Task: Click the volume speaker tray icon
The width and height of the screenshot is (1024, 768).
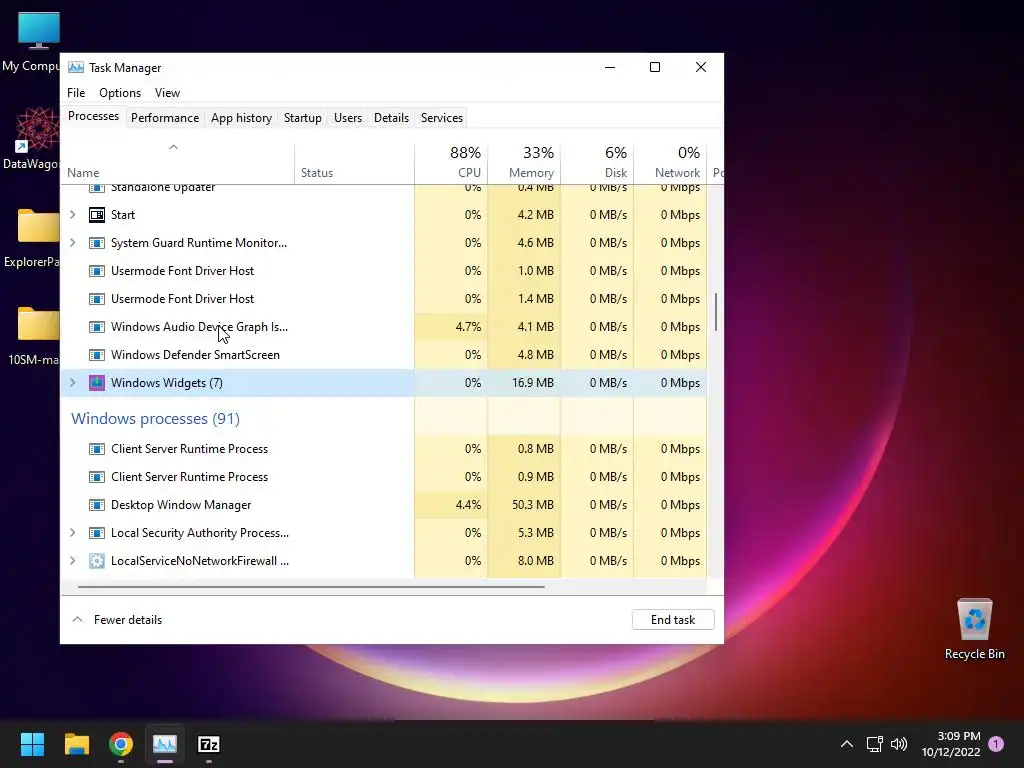Action: [899, 744]
